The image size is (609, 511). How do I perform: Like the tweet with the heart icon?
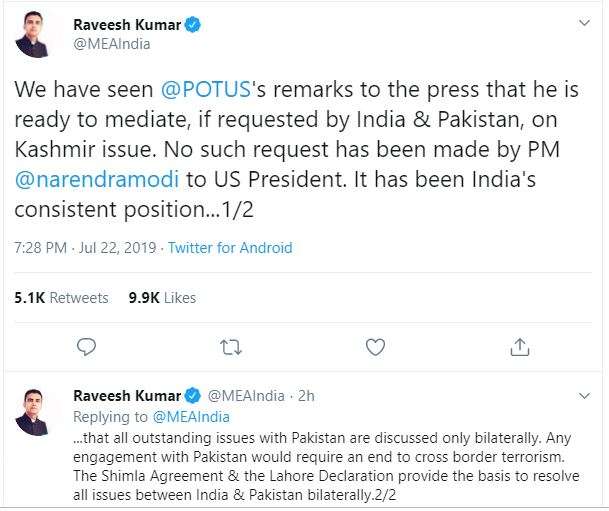coord(376,347)
